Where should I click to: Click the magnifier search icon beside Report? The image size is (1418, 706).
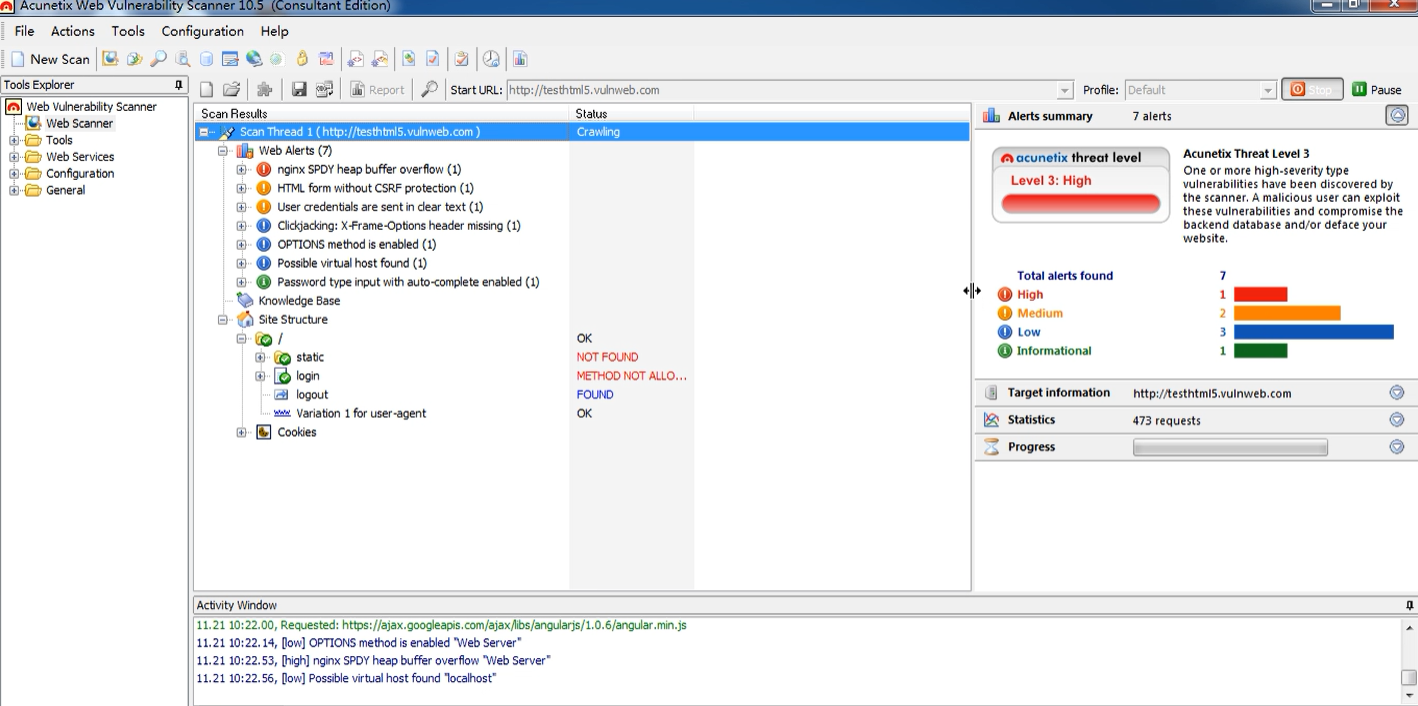pyautogui.click(x=429, y=90)
